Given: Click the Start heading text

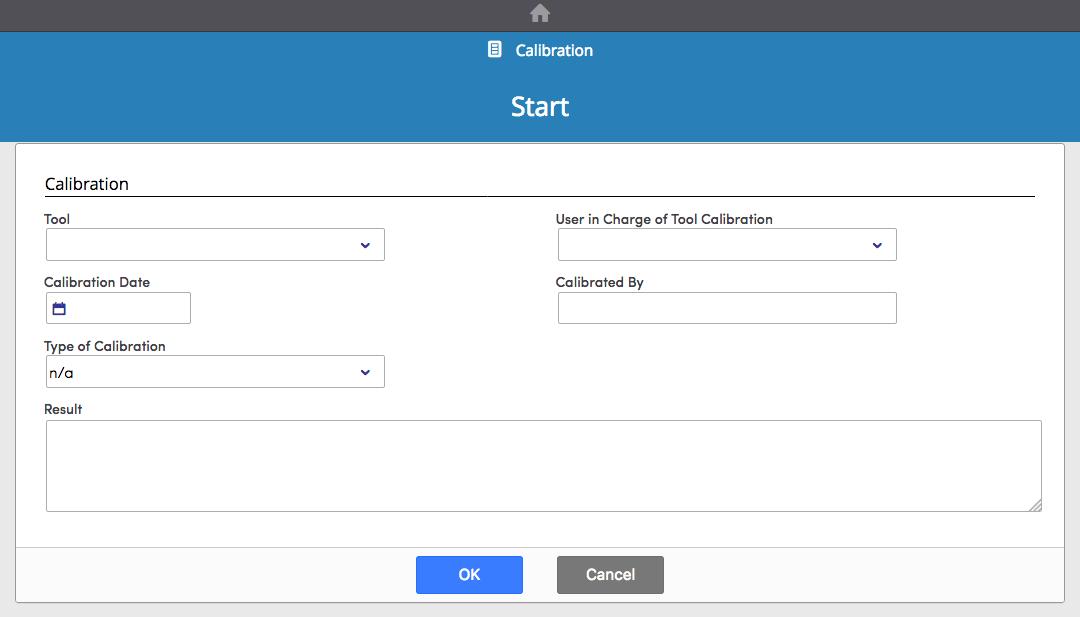Looking at the screenshot, I should point(540,107).
